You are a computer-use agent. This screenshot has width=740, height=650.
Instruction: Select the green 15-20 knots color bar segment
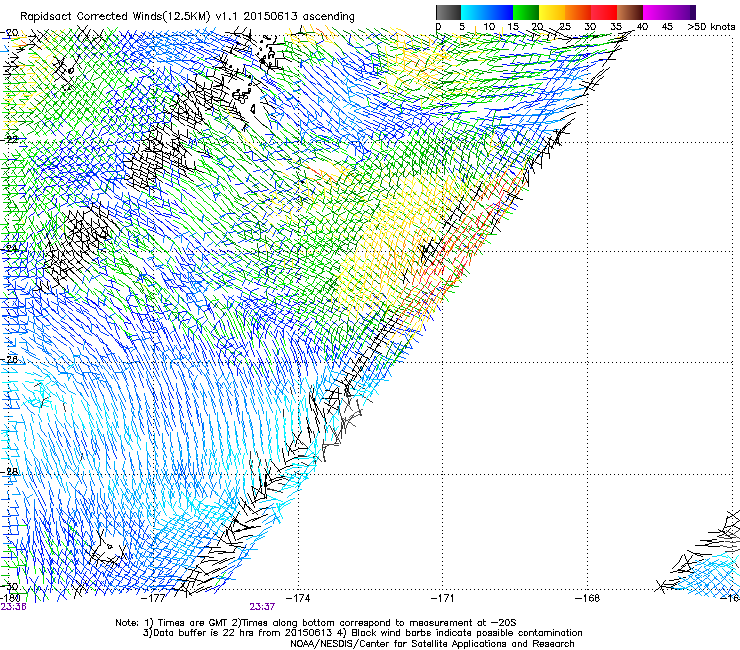pos(526,12)
